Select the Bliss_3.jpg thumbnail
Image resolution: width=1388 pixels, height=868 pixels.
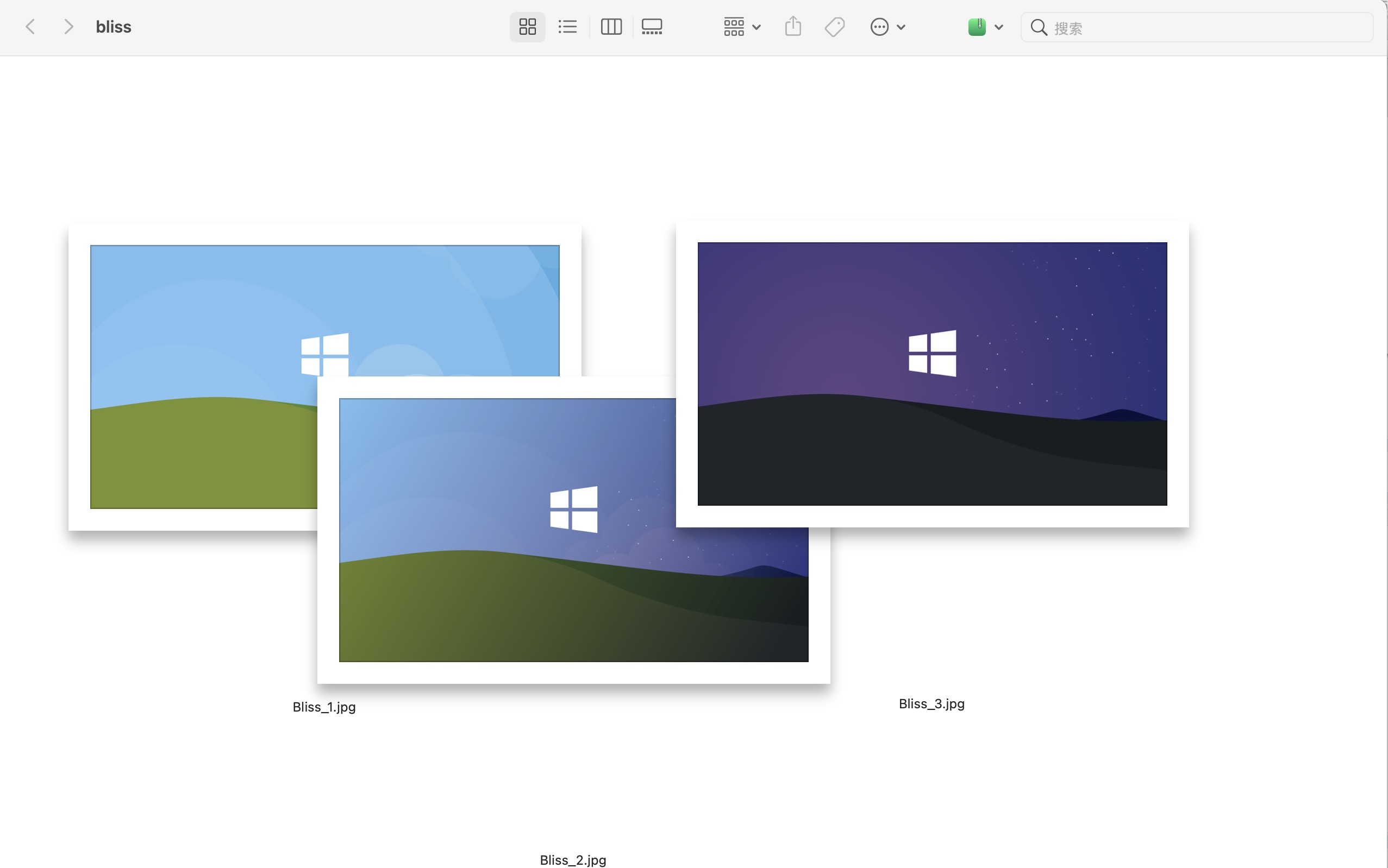click(932, 373)
